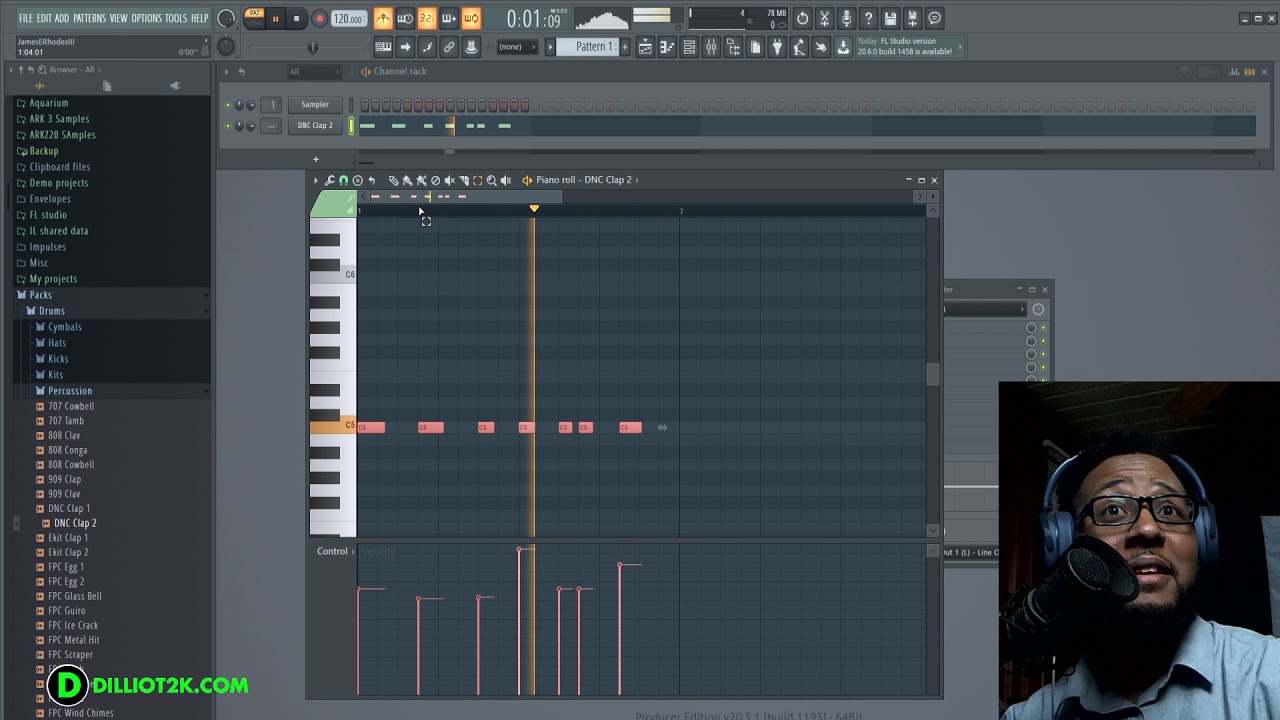
Task: Click the undo history circular arrow icon
Action: 802,18
